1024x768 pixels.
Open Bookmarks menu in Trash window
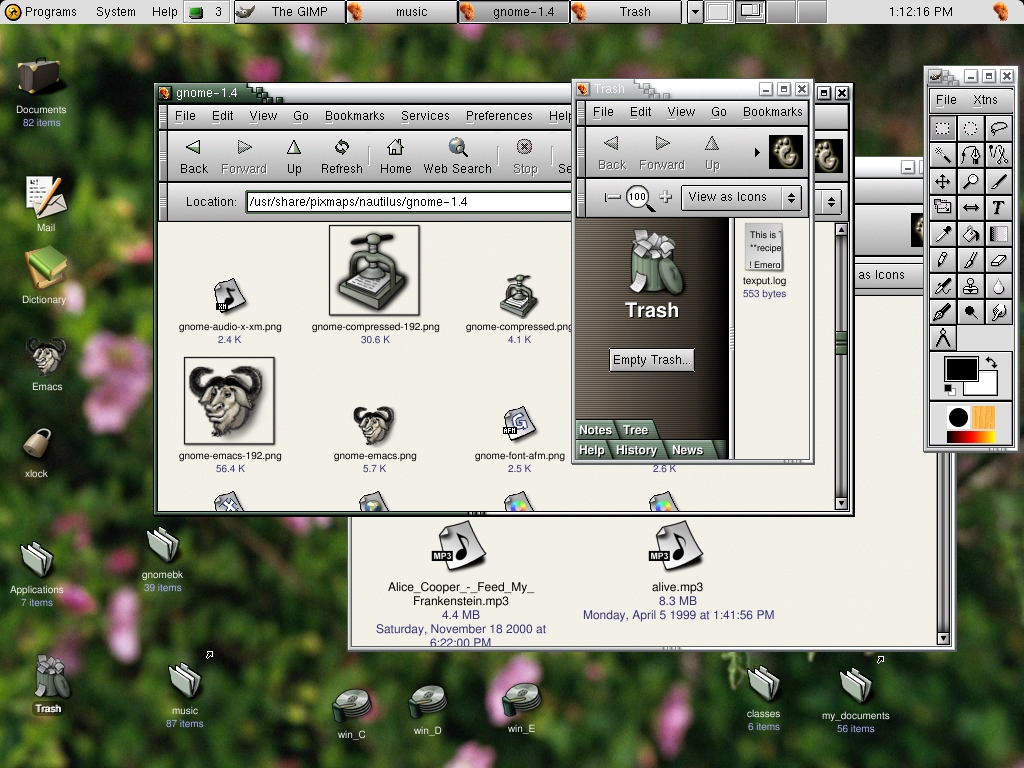tap(773, 112)
